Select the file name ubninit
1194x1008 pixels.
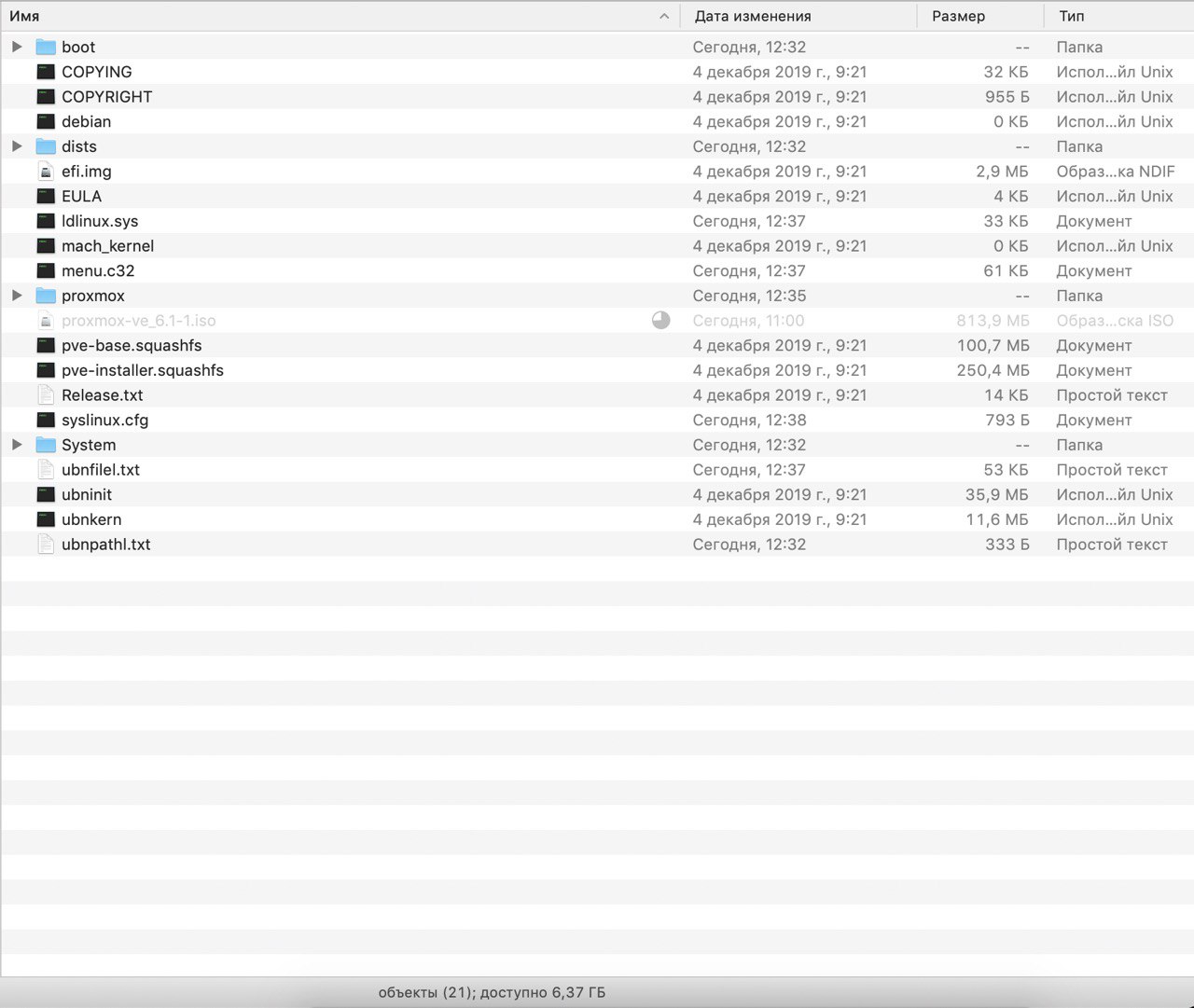(87, 494)
